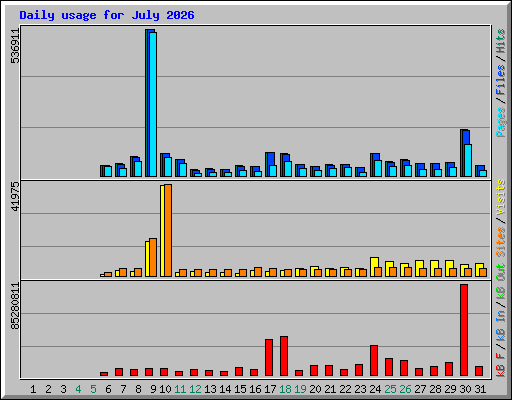Select the day 30 cyan pages bar
The height and width of the screenshot is (400, 512).
[x=468, y=160]
